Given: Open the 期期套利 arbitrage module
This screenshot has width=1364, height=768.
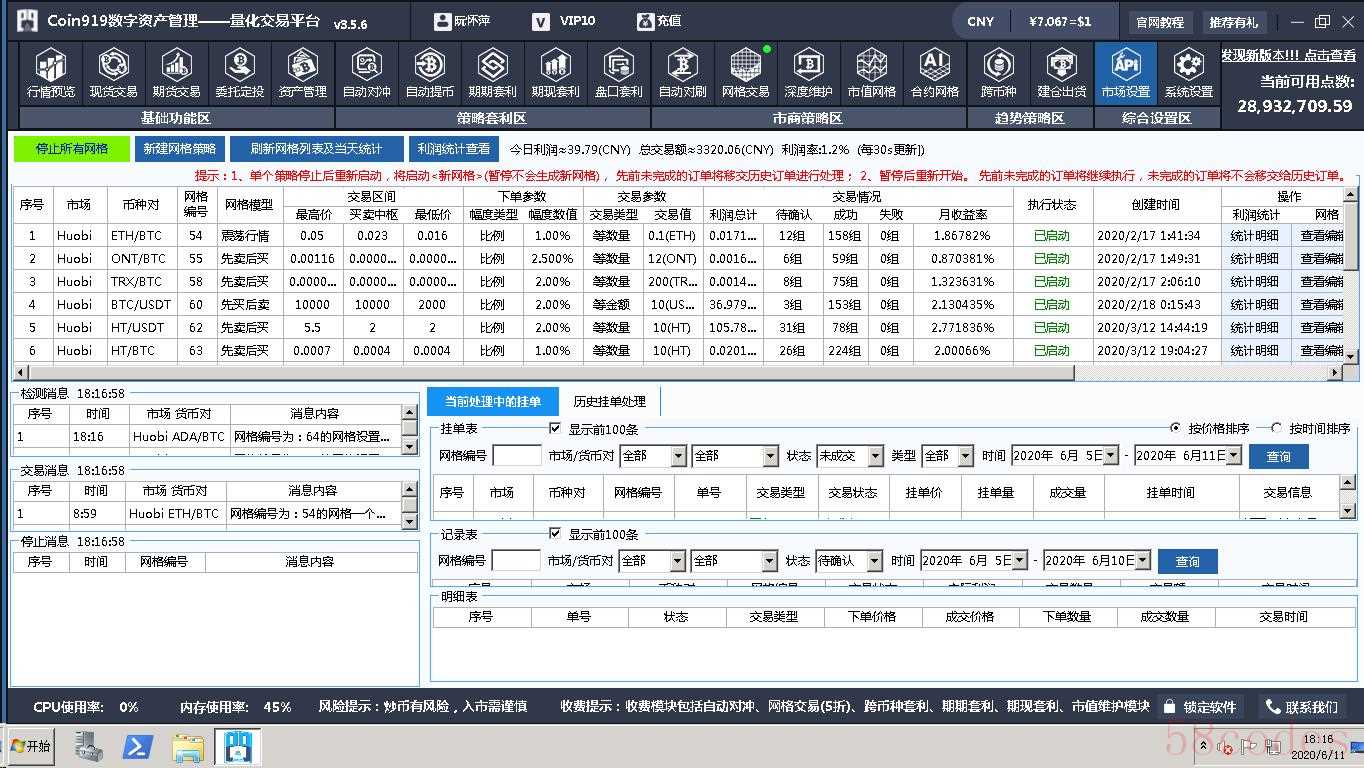Looking at the screenshot, I should [492, 73].
